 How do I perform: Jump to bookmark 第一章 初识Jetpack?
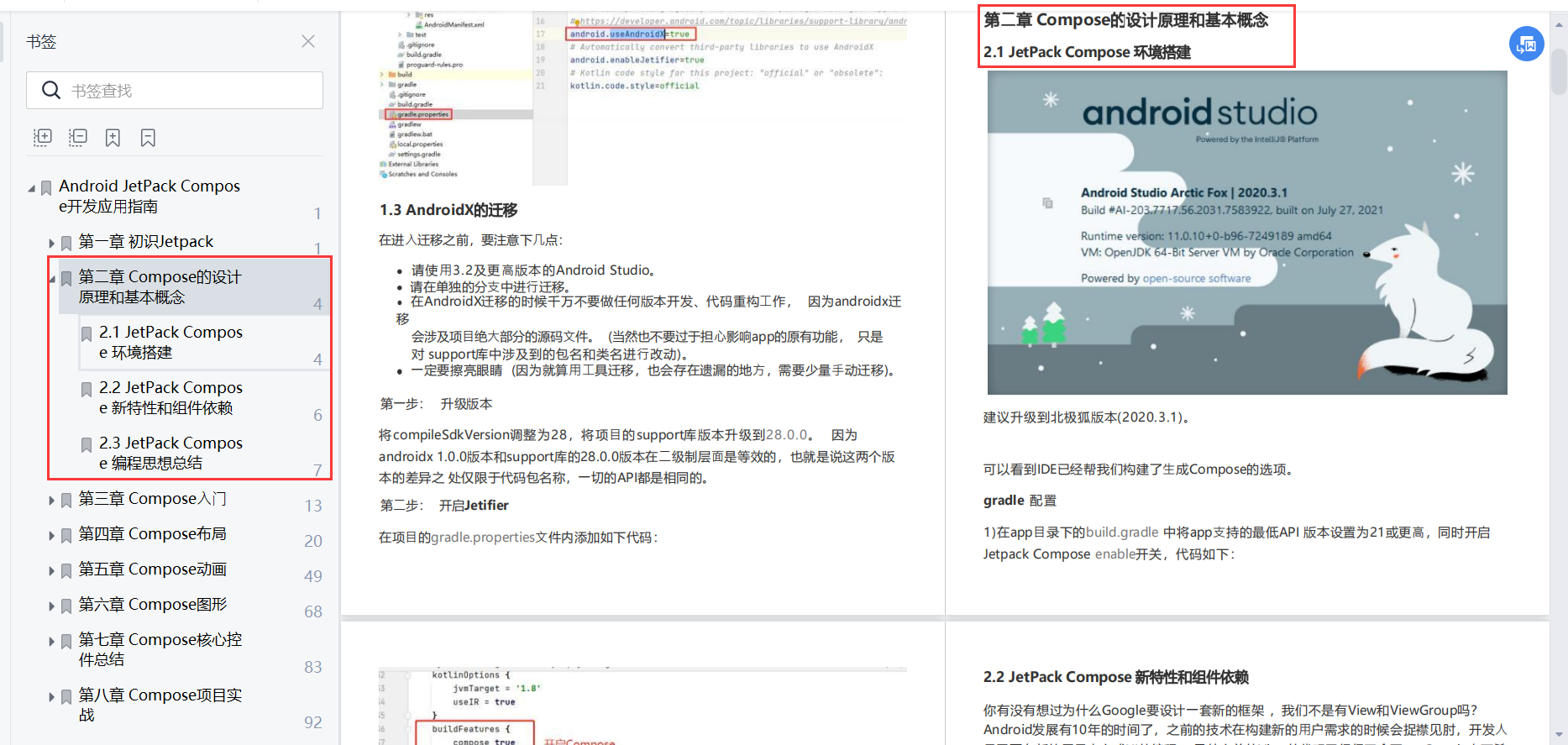tap(146, 242)
